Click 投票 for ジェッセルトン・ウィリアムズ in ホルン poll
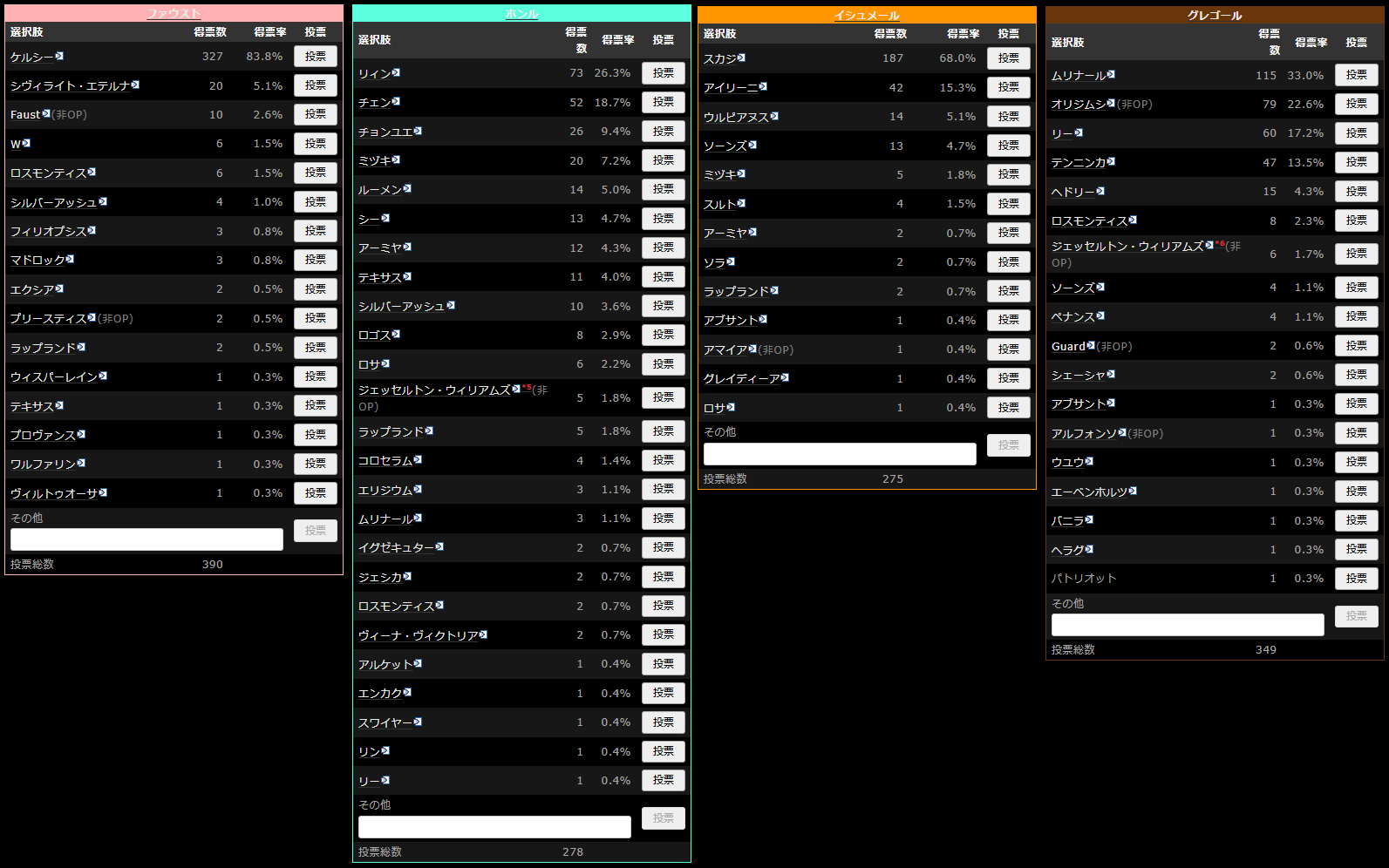Screen dimensions: 1389x868 click(x=664, y=397)
